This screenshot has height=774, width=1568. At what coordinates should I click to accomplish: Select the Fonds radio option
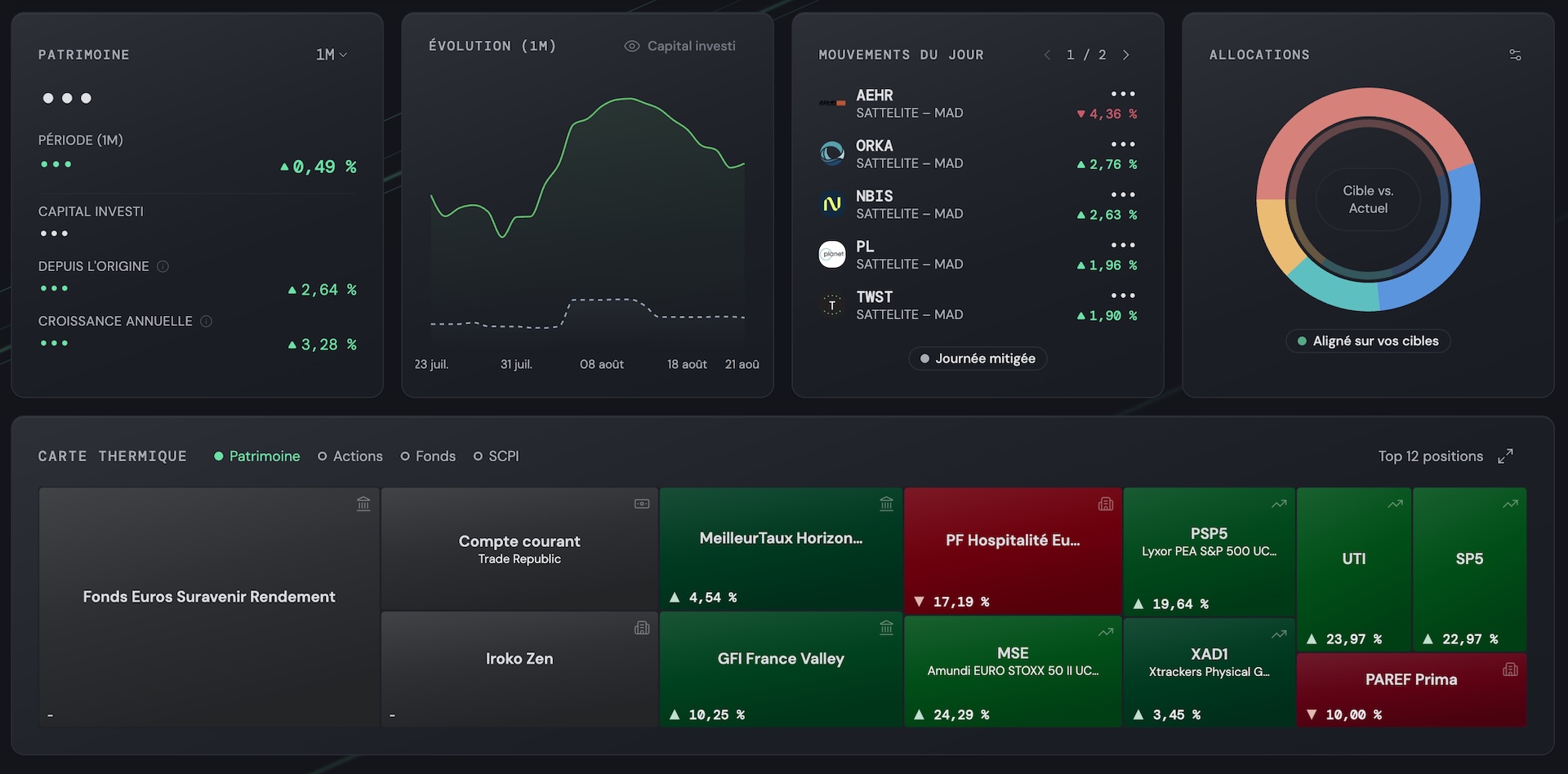(x=428, y=456)
